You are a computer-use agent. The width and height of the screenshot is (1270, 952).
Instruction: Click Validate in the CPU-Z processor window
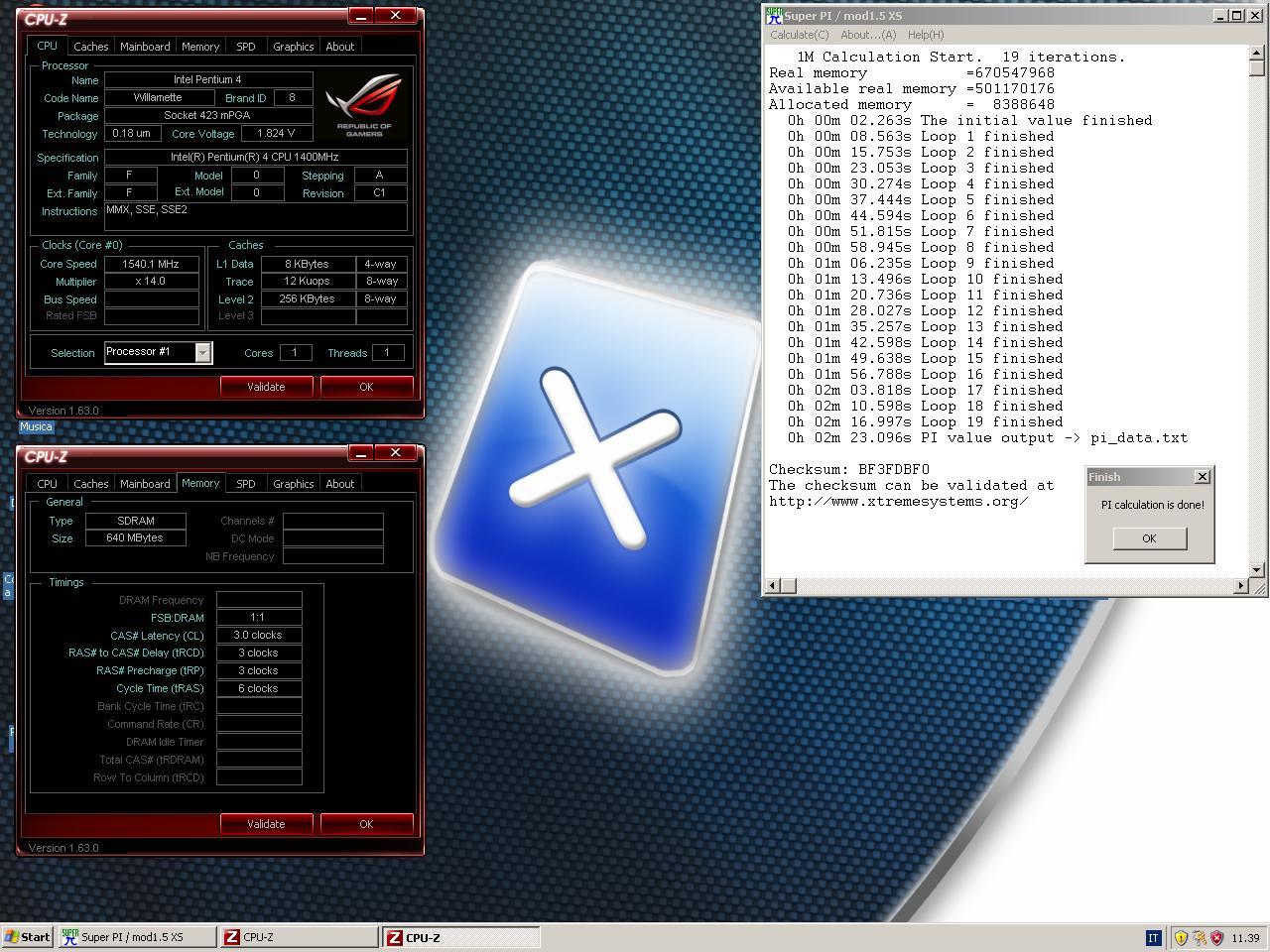coord(266,387)
